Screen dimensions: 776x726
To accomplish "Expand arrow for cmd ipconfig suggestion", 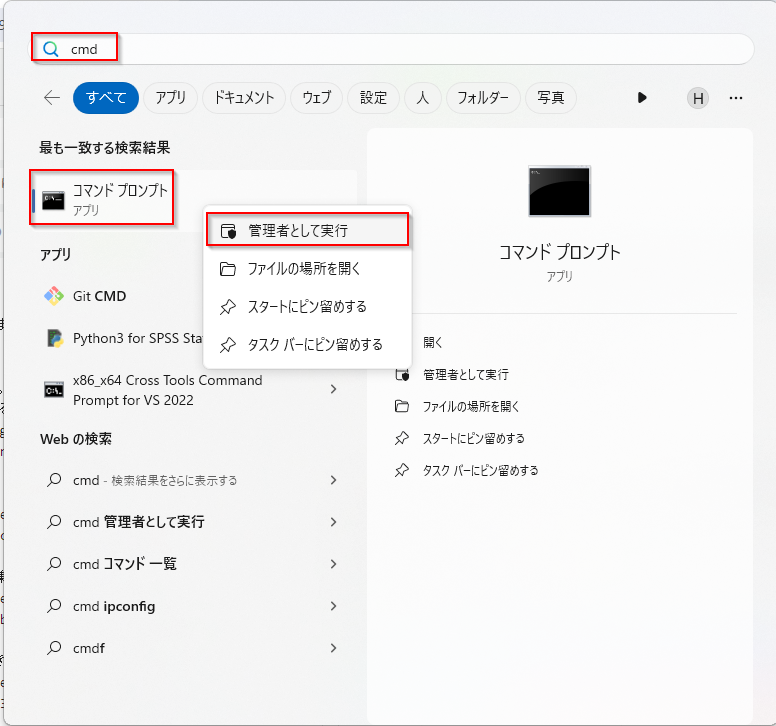I will click(x=334, y=606).
